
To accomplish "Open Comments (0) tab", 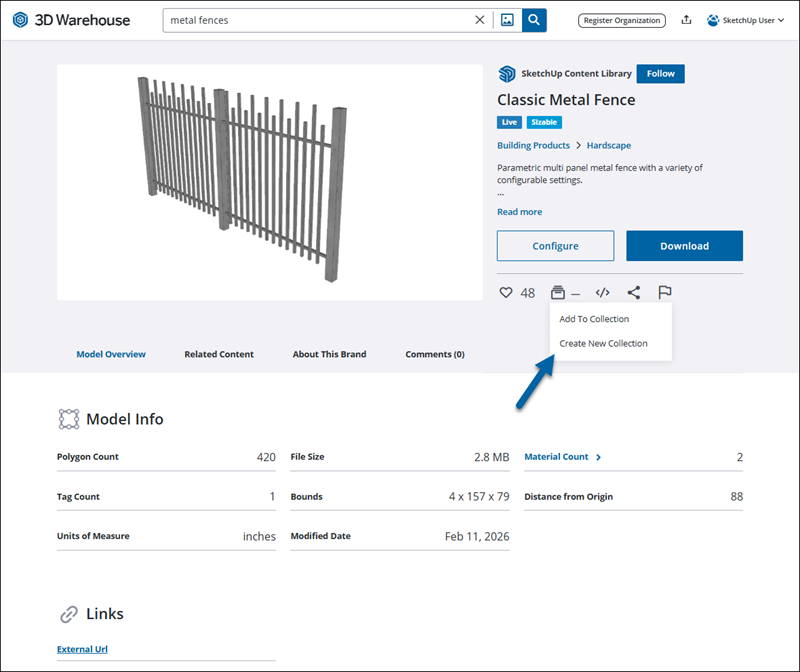I will pyautogui.click(x=435, y=354).
